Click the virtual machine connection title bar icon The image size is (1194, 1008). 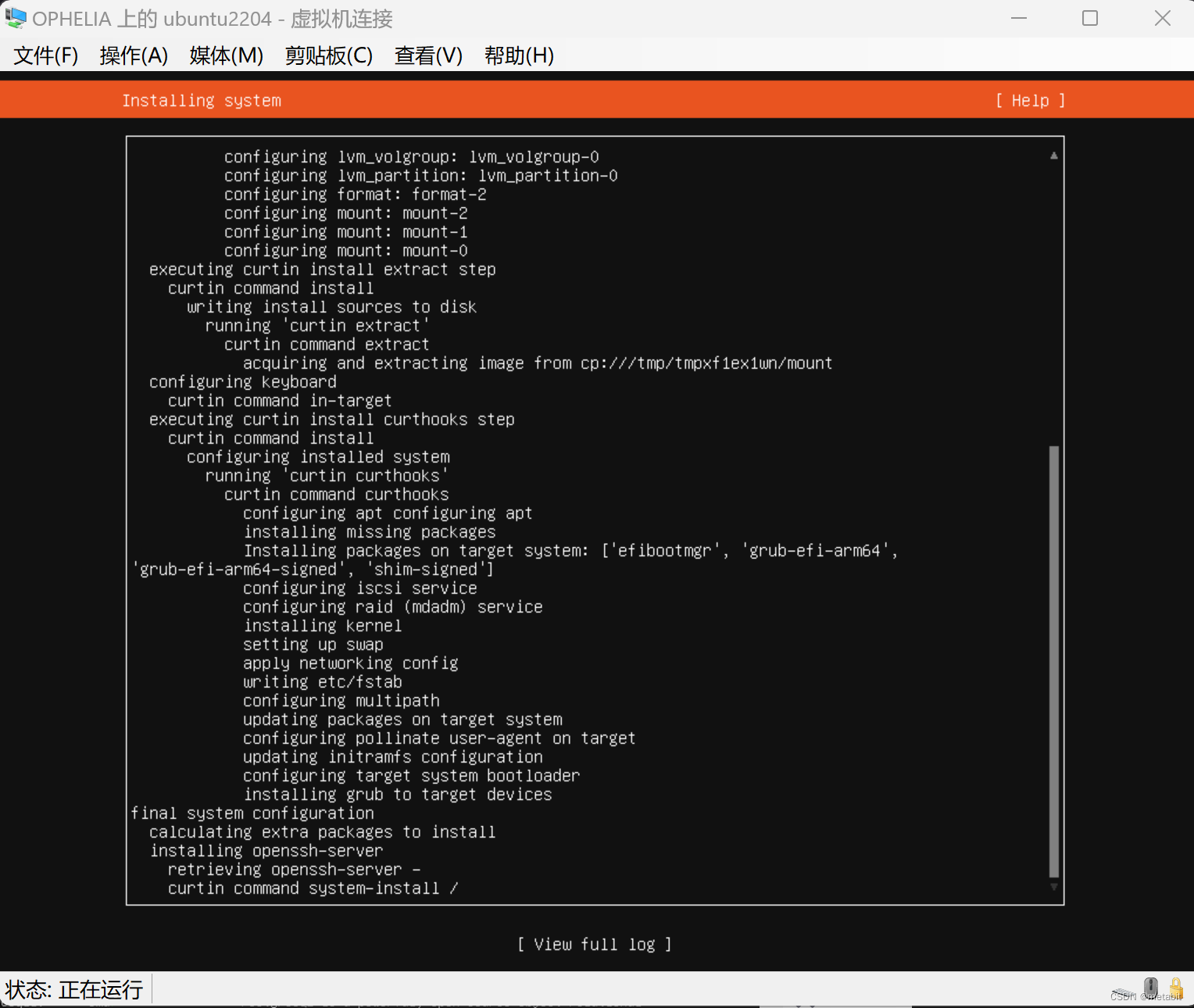(16, 18)
